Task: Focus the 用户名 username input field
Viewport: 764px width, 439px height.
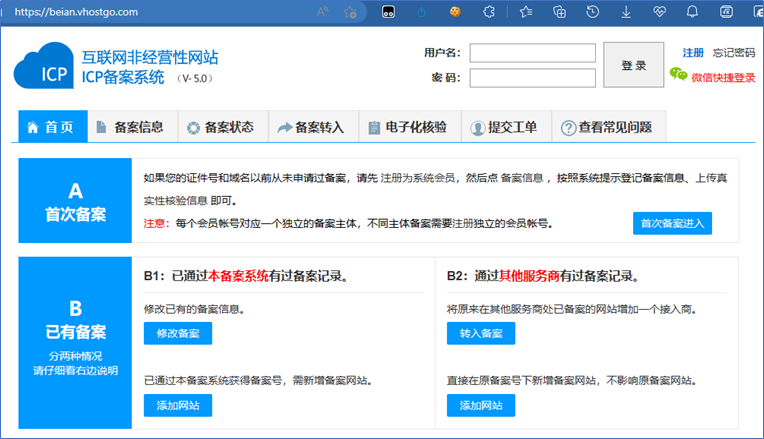Action: click(532, 52)
